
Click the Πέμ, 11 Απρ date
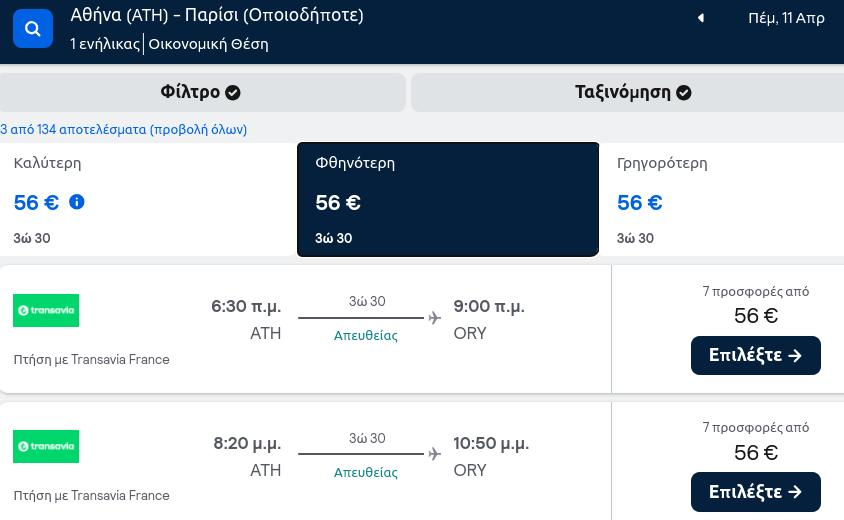[x=786, y=18]
